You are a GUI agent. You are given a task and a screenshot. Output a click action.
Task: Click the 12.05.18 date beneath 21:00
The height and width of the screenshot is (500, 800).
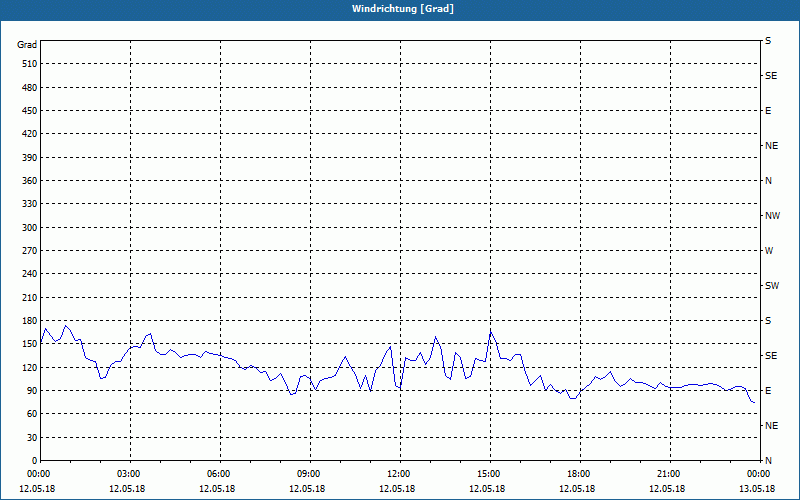[667, 489]
